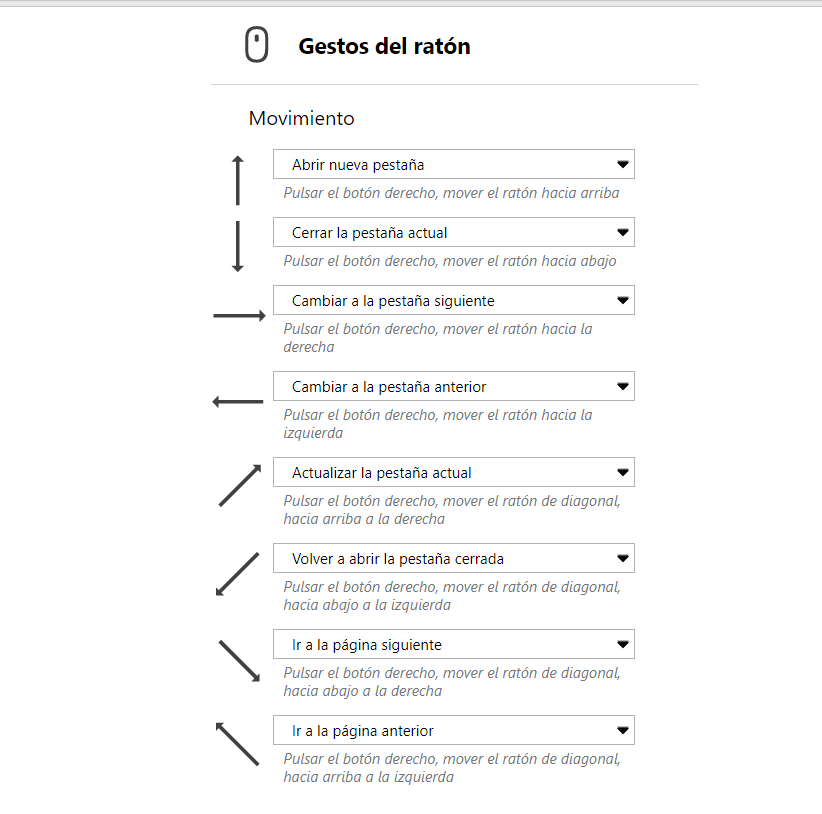Viewport: 822px width, 814px height.
Task: Click the 'Gestos del ratón' heading
Action: (384, 46)
